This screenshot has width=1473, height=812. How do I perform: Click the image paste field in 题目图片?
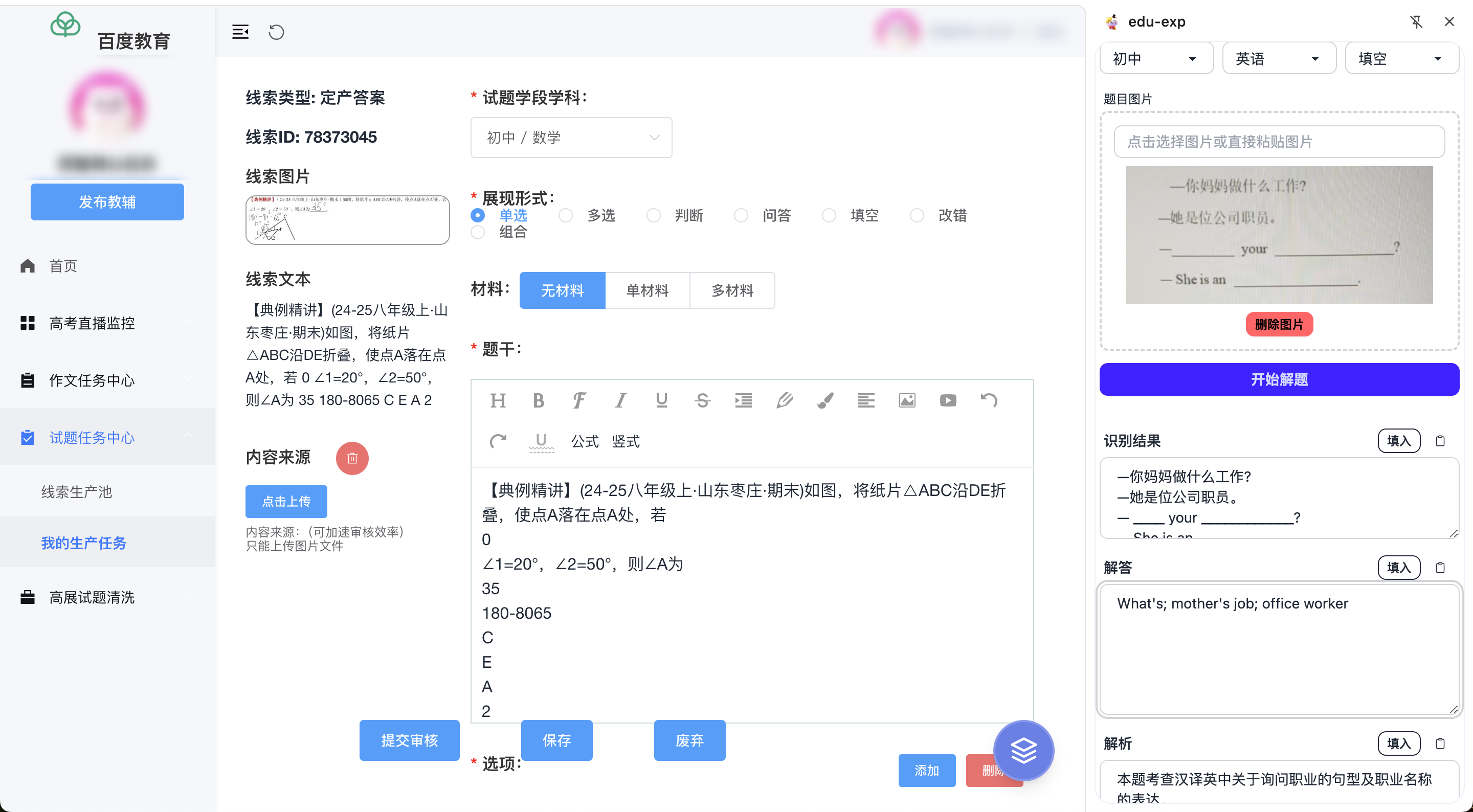[1279, 141]
